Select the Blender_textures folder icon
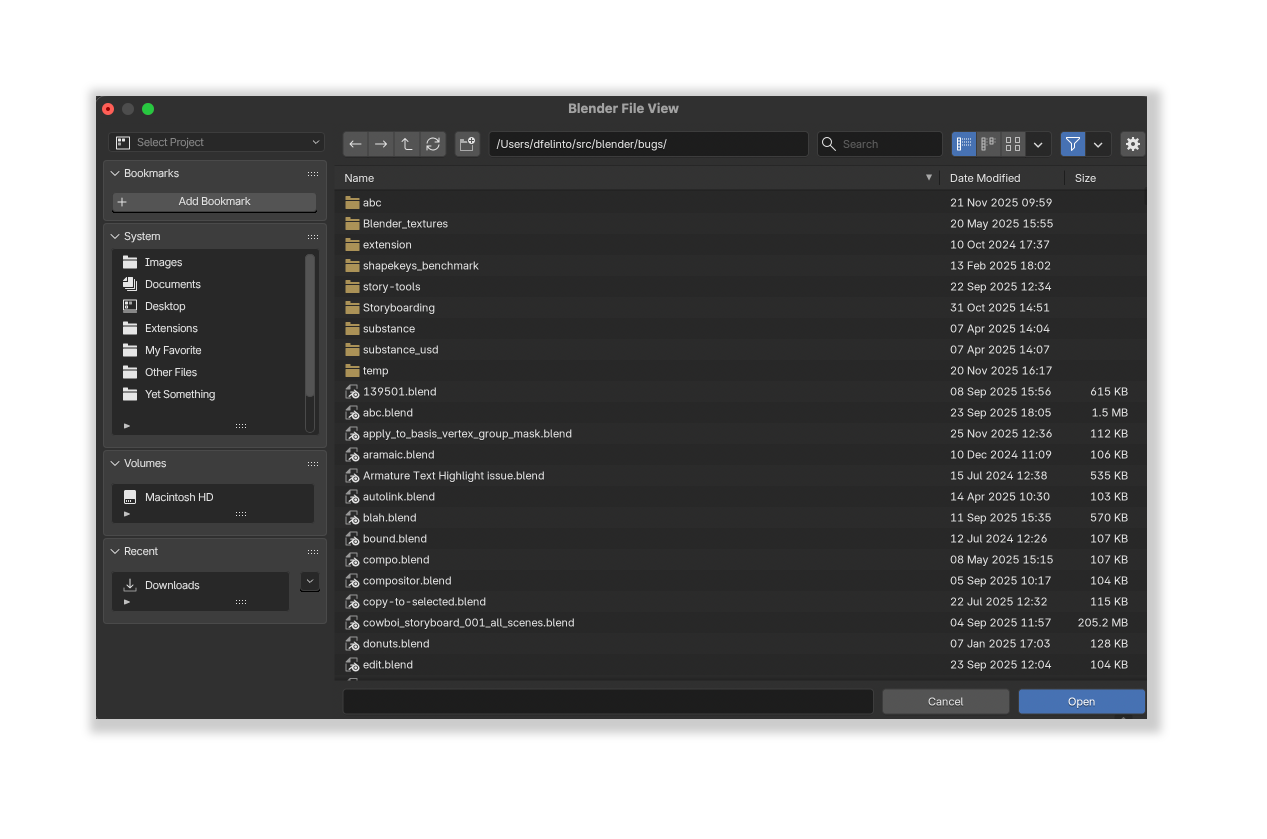 (x=352, y=224)
